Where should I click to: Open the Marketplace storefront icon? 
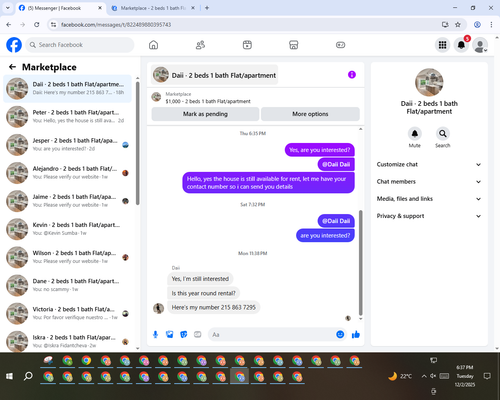tap(294, 45)
